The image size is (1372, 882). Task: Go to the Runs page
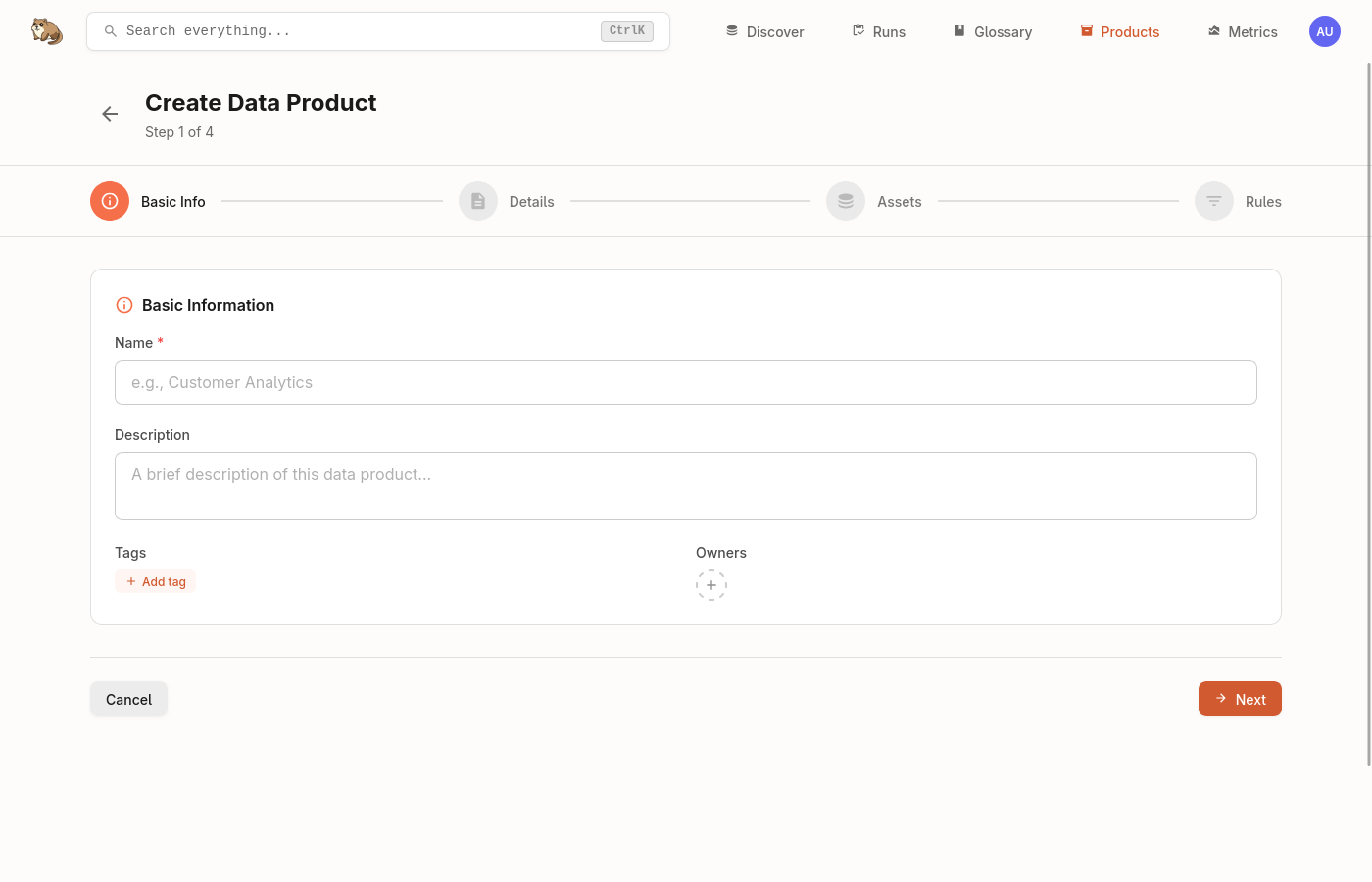tap(878, 31)
